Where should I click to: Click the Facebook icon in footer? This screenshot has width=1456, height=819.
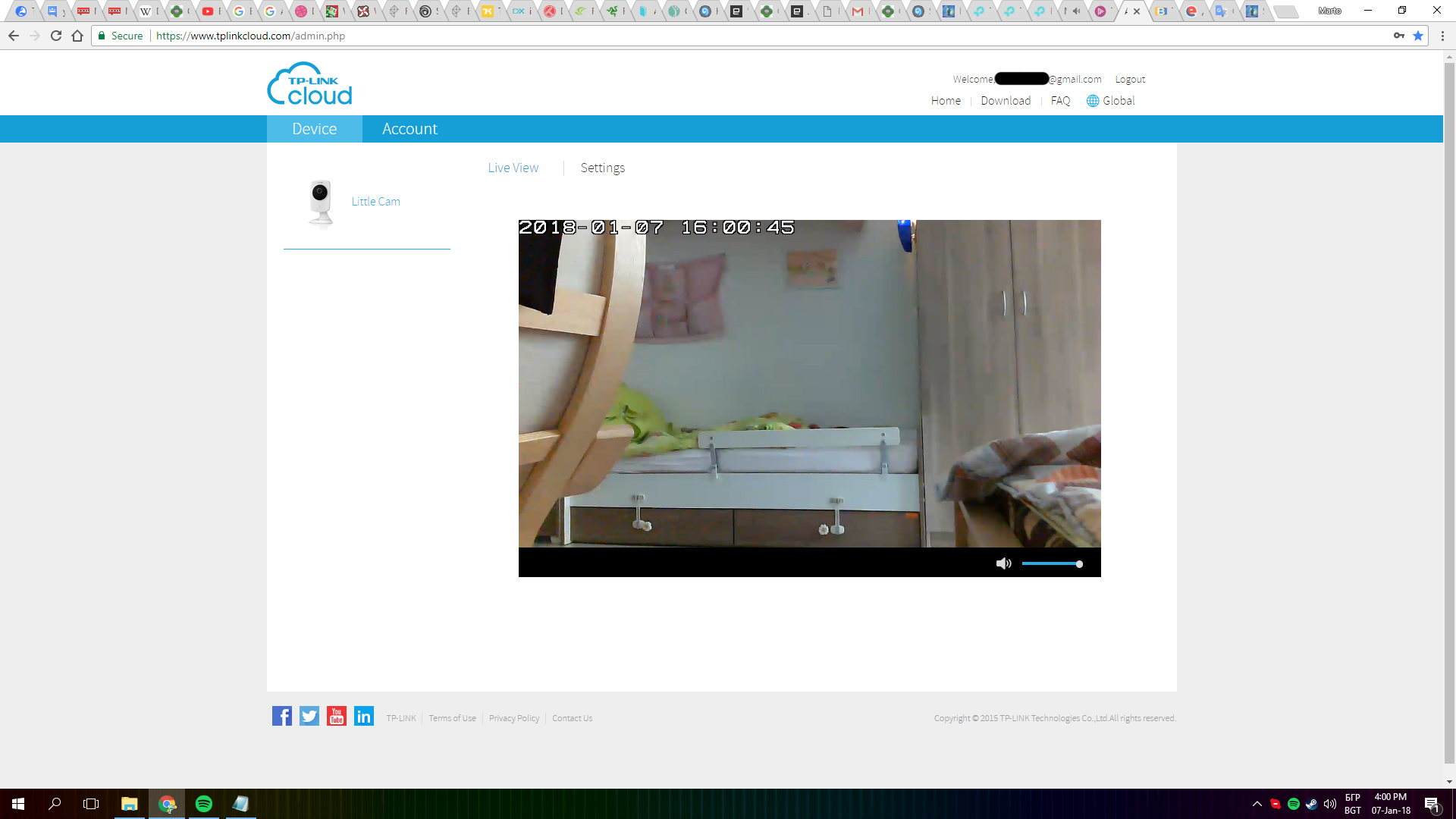pos(282,716)
